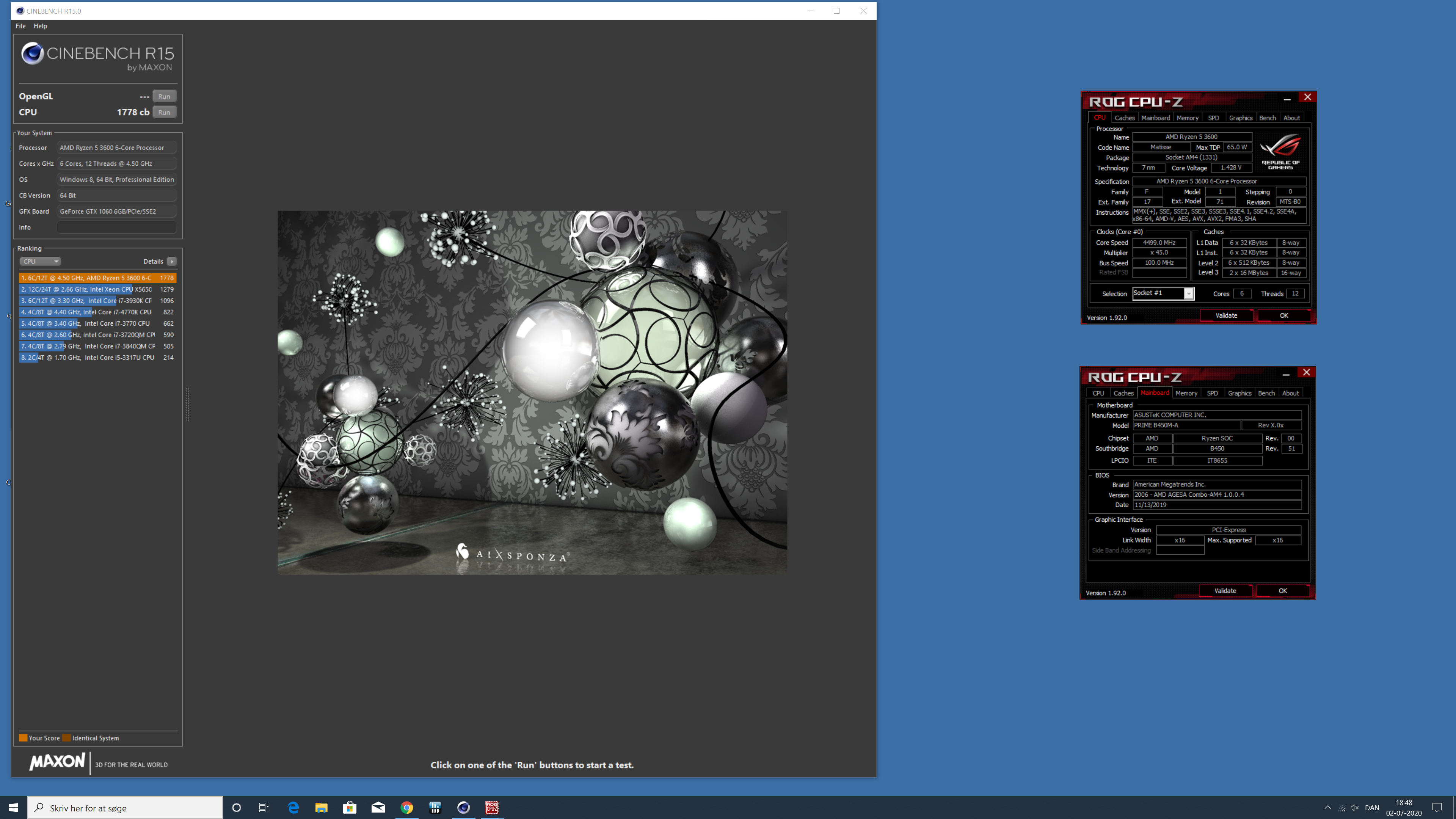Select the Core i7-3930K ranking row

(97, 301)
